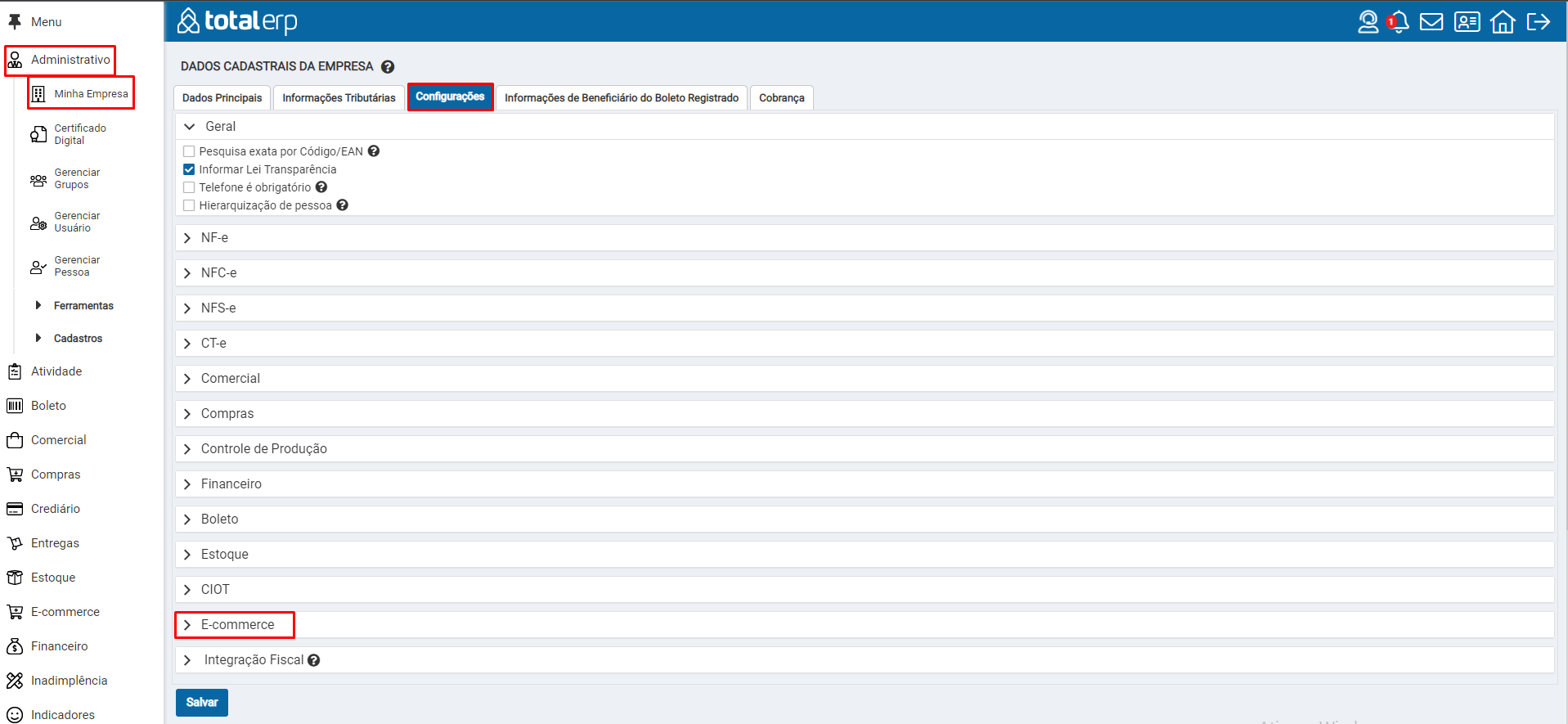Image resolution: width=1568 pixels, height=724 pixels.
Task: Click help icon next to page title
Action: tap(388, 67)
